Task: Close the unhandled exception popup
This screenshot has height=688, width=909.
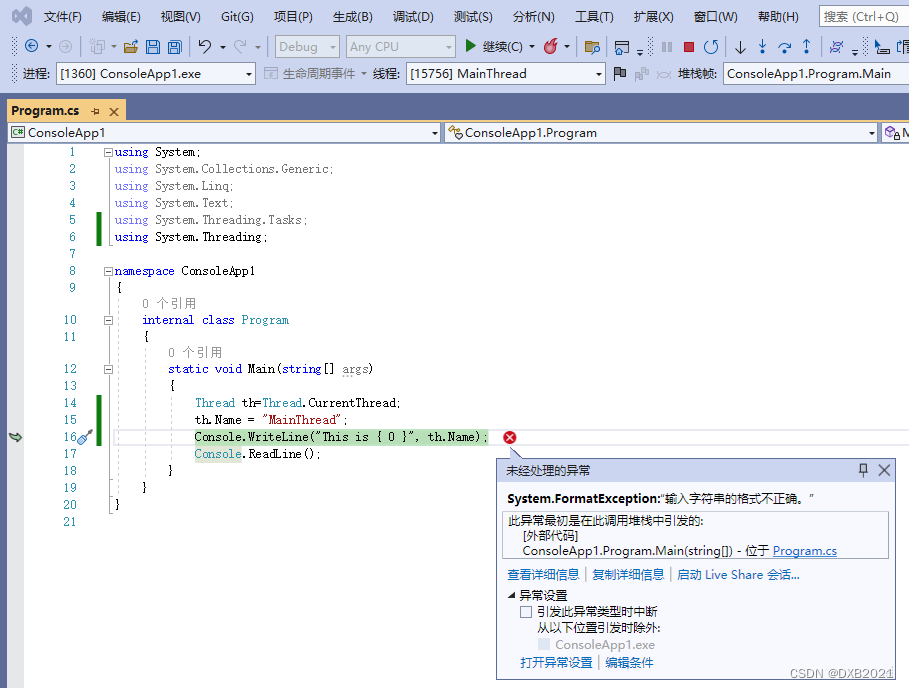Action: coord(884,470)
